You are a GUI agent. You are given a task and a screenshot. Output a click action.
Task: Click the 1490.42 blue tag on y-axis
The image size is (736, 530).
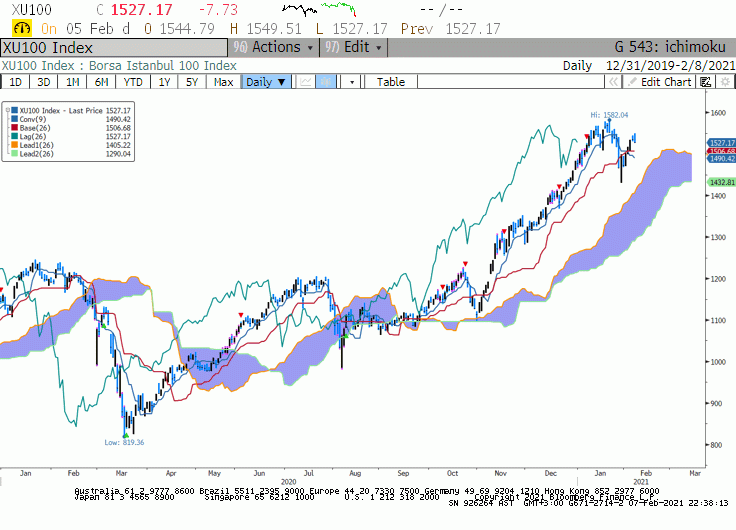(x=721, y=159)
